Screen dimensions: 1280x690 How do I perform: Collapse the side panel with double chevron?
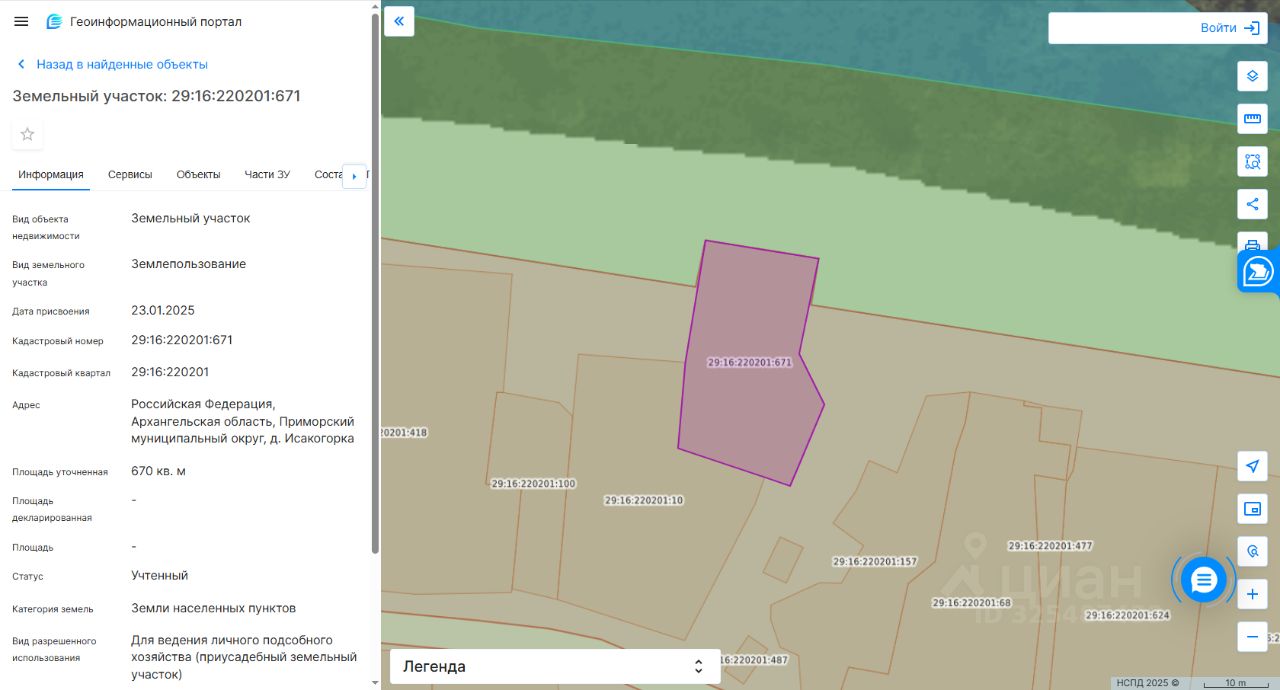coord(399,21)
